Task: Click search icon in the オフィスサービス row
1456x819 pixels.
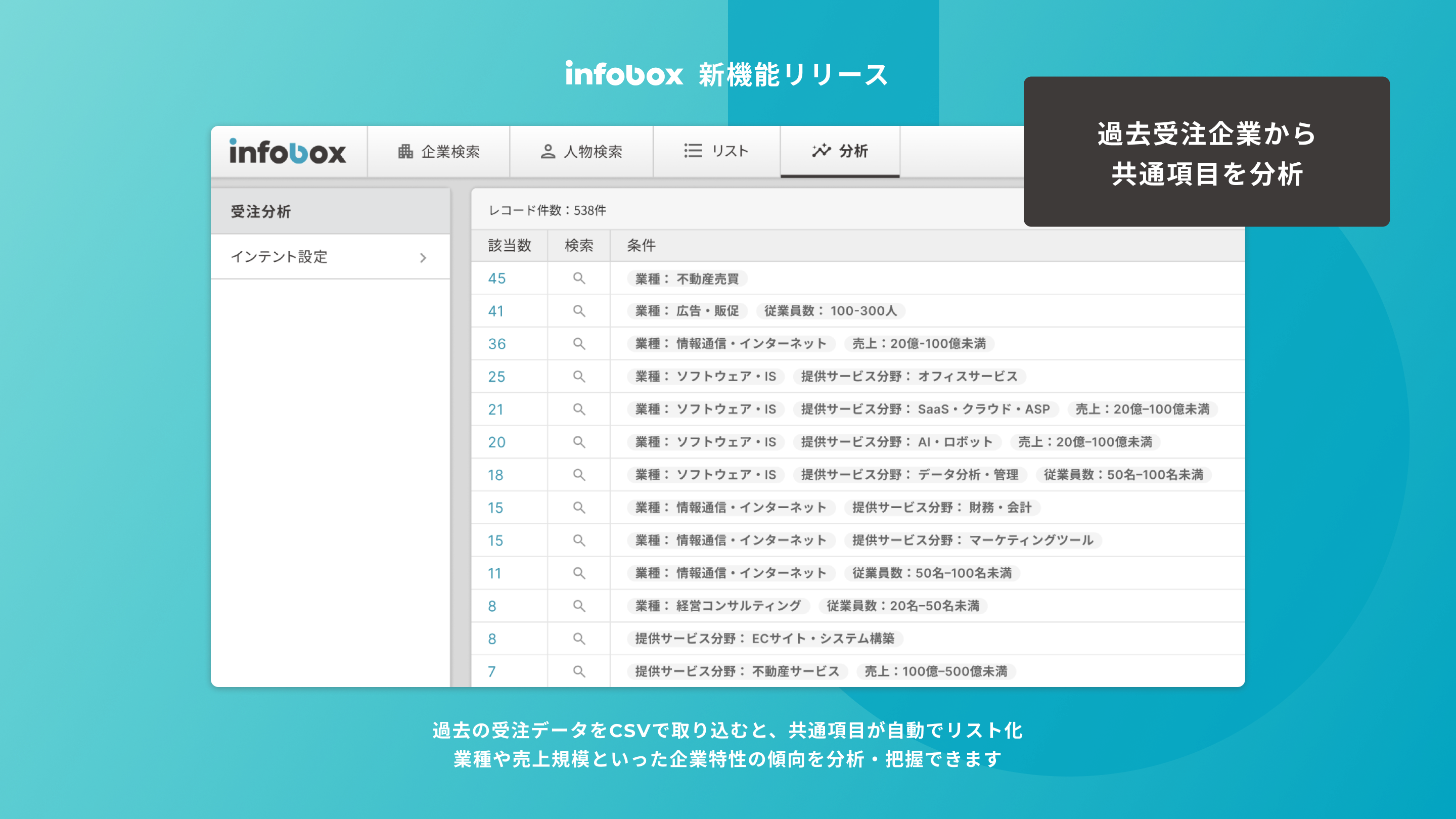Action: tap(579, 377)
